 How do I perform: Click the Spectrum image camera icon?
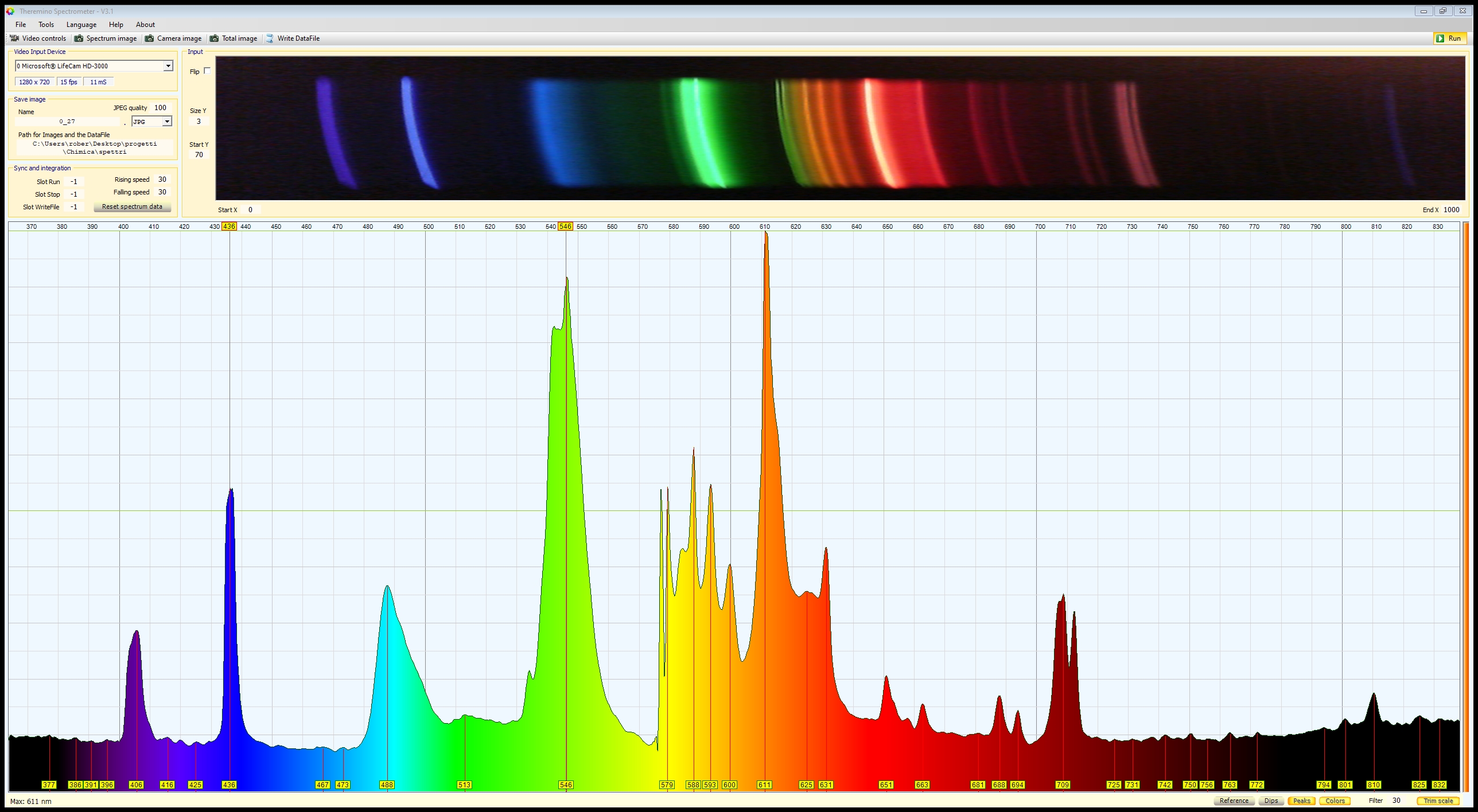click(79, 38)
